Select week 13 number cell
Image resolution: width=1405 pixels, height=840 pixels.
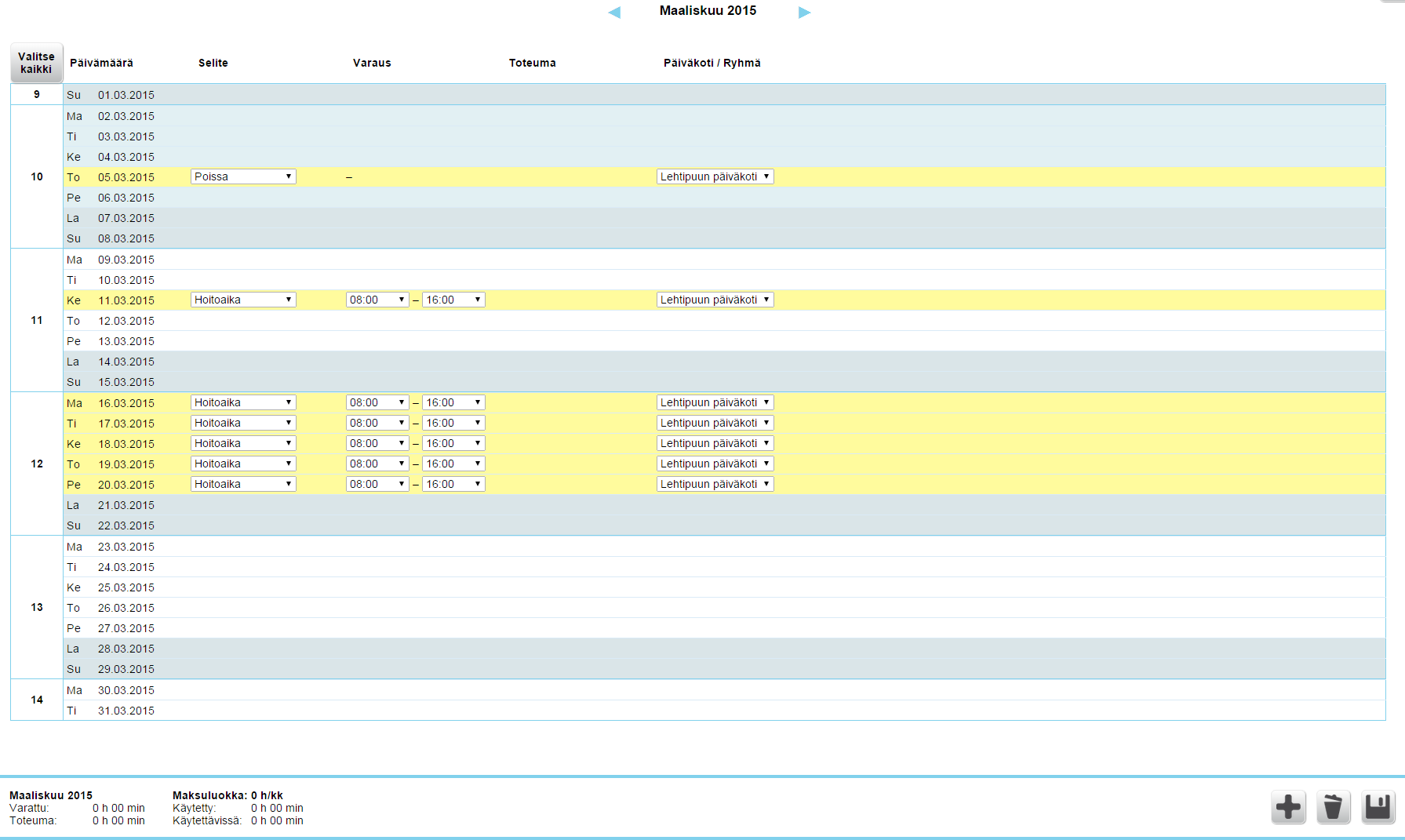pyautogui.click(x=37, y=607)
